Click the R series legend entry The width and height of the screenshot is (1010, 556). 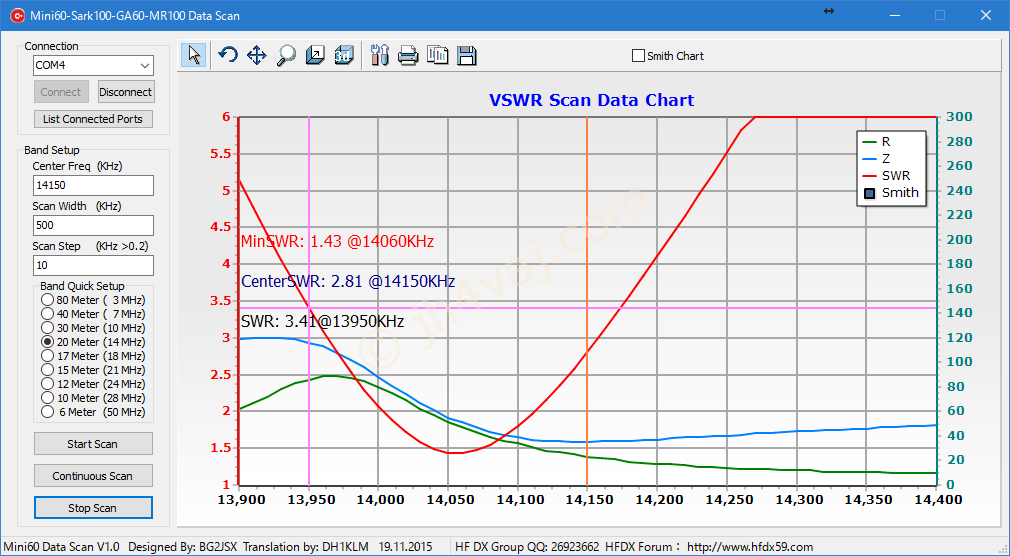[x=877, y=142]
